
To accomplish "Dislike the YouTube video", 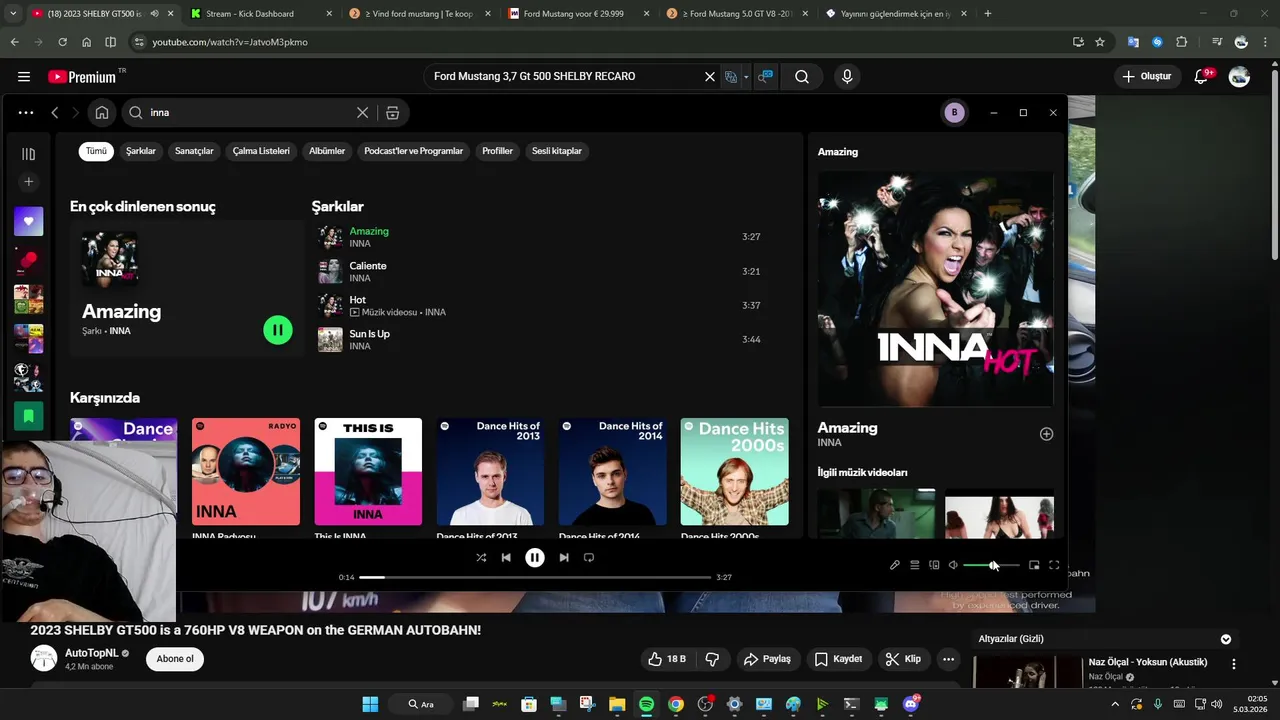I will pos(713,659).
